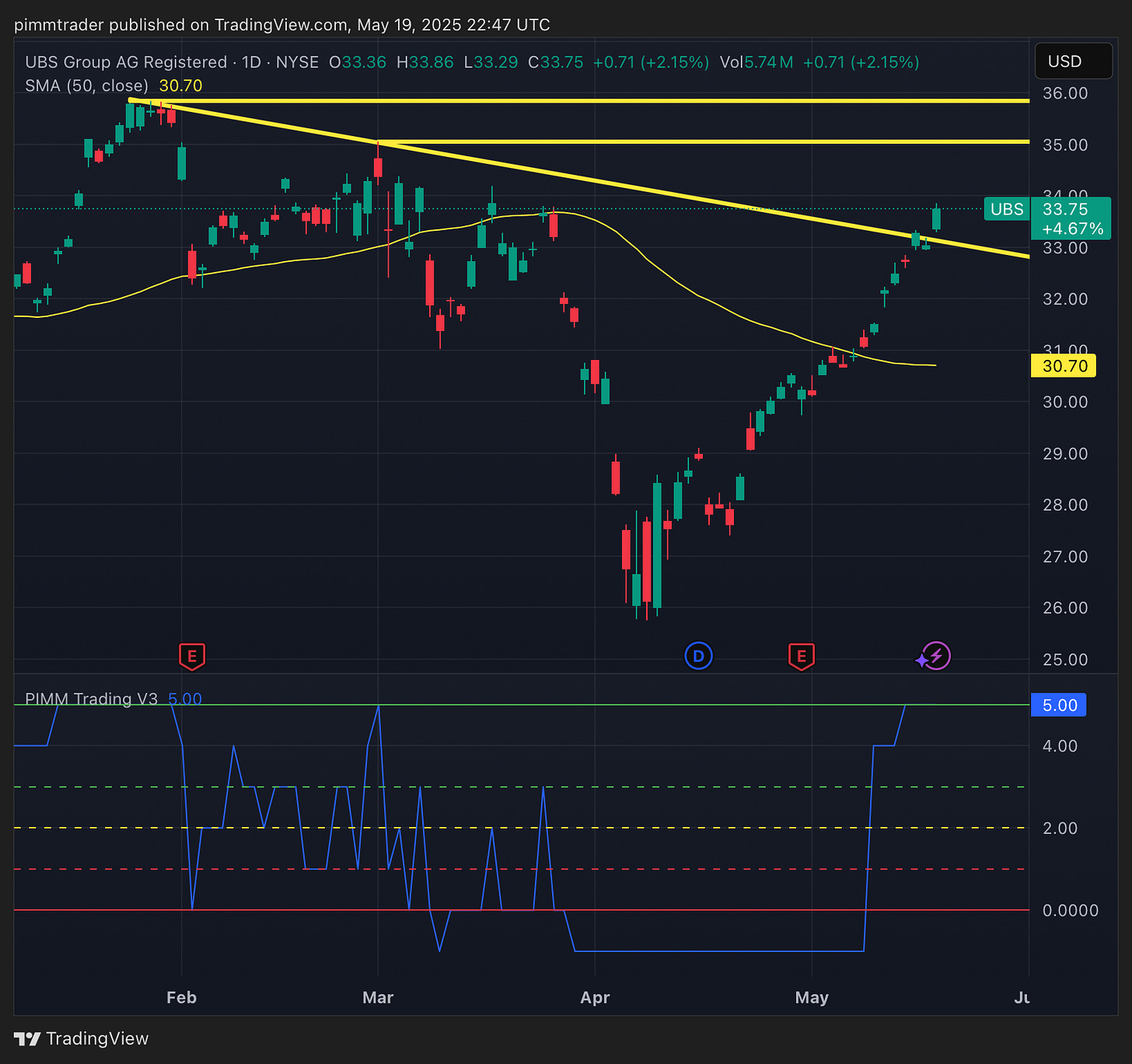
Task: Click the May label on time axis
Action: tap(812, 997)
